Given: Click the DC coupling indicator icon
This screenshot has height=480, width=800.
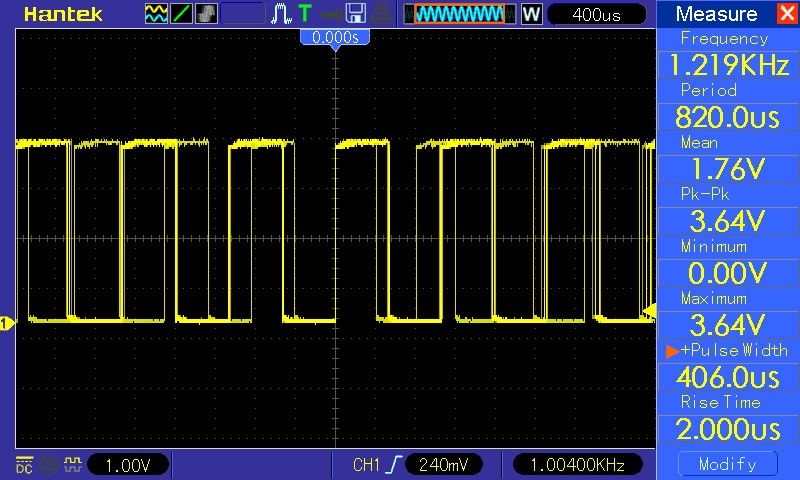Looking at the screenshot, I should tap(24, 464).
